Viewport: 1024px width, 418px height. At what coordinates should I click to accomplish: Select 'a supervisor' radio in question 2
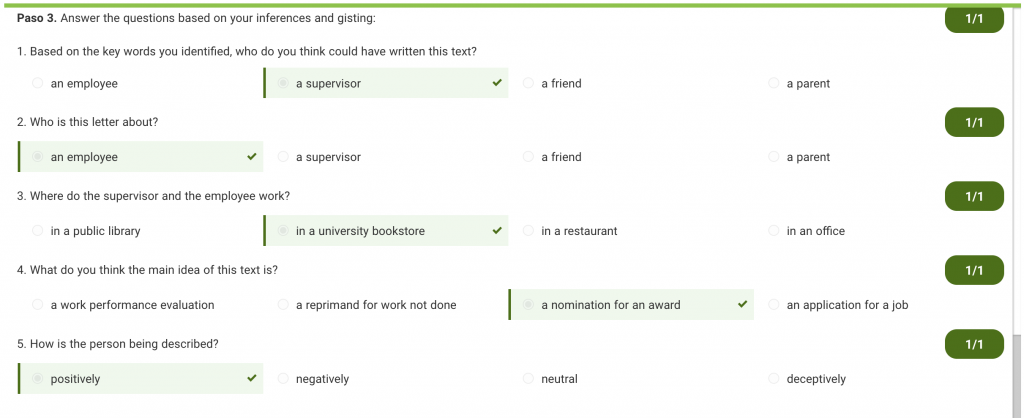click(x=284, y=157)
